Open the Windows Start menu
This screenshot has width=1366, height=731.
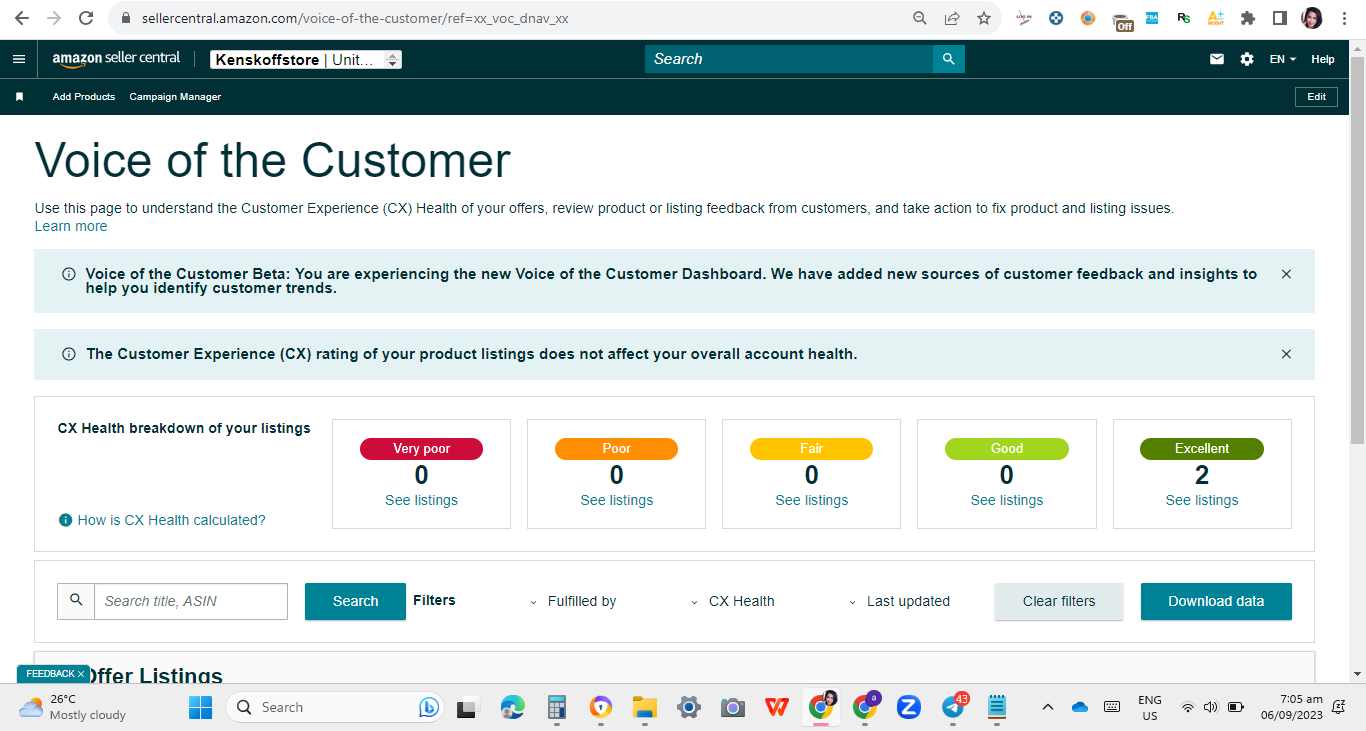coord(200,707)
